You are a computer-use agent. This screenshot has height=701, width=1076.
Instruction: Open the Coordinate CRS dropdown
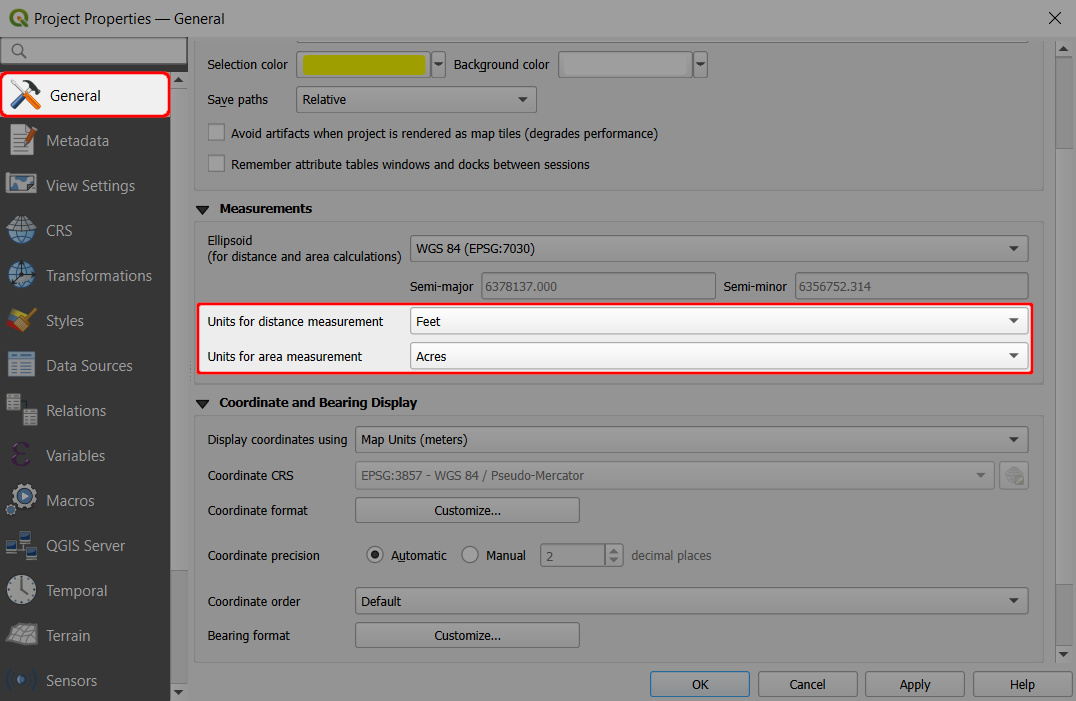(675, 475)
